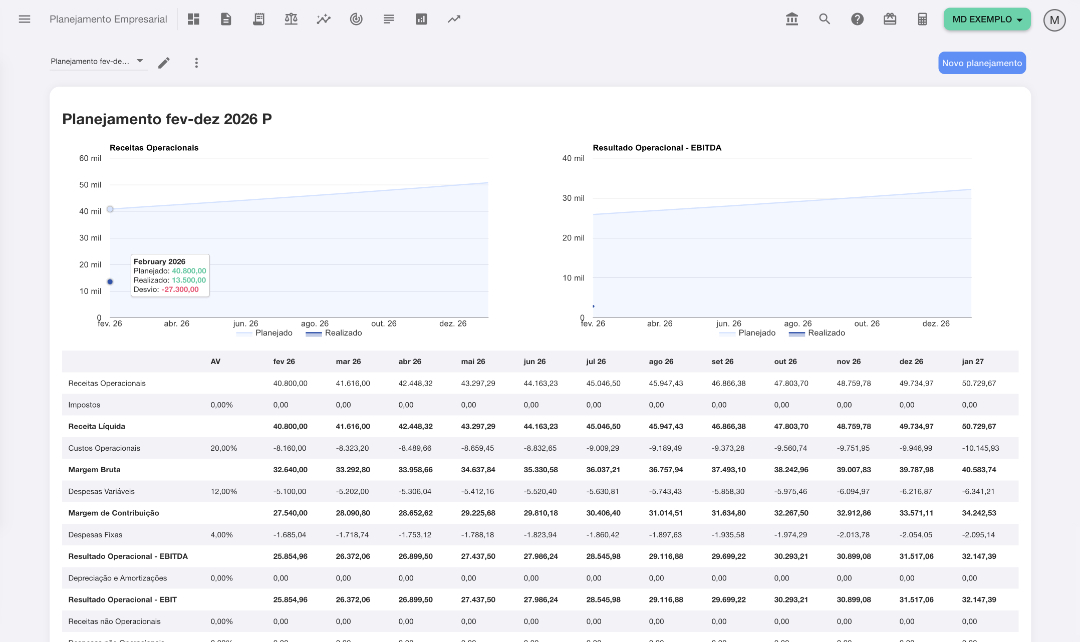Open the three-dot more options menu
Viewport: 1080px width, 642px height.
(x=196, y=63)
